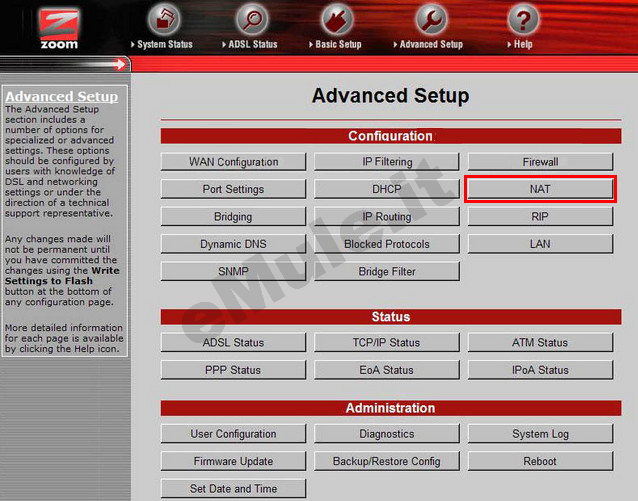Open SNMP settings

click(x=233, y=271)
